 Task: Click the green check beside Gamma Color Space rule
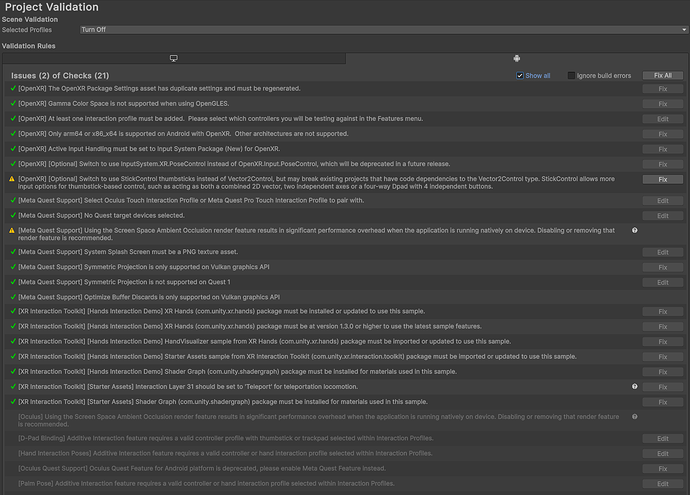(12, 103)
